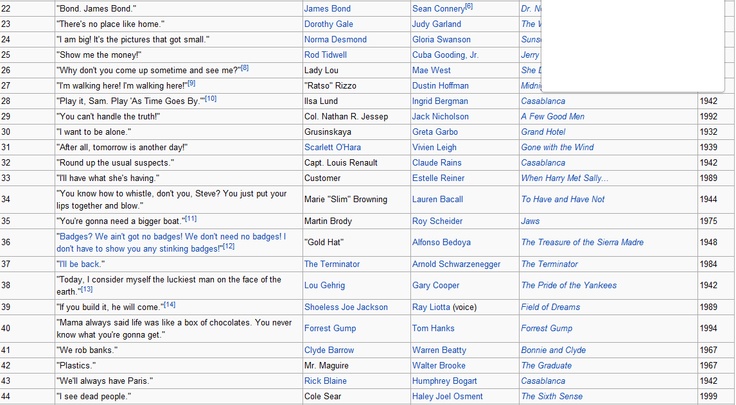Follow the Greta Garbo link
Image resolution: width=736 pixels, height=405 pixels.
[x=435, y=132]
